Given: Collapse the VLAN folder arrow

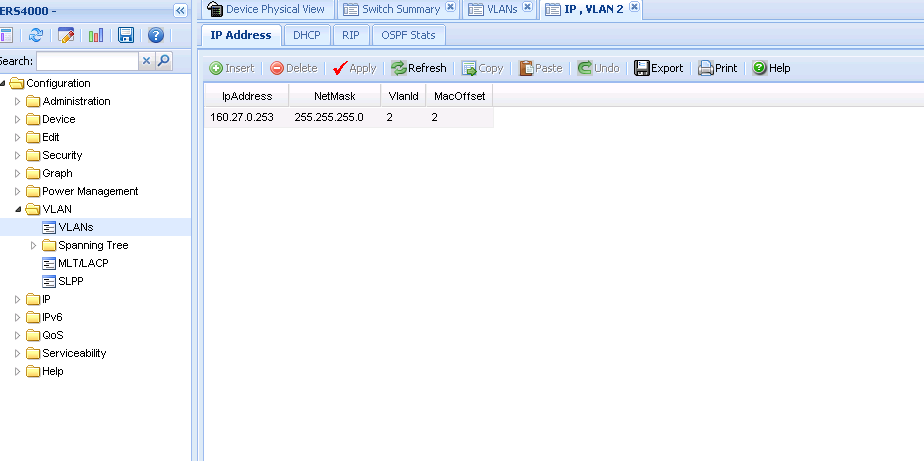Looking at the screenshot, I should point(18,209).
